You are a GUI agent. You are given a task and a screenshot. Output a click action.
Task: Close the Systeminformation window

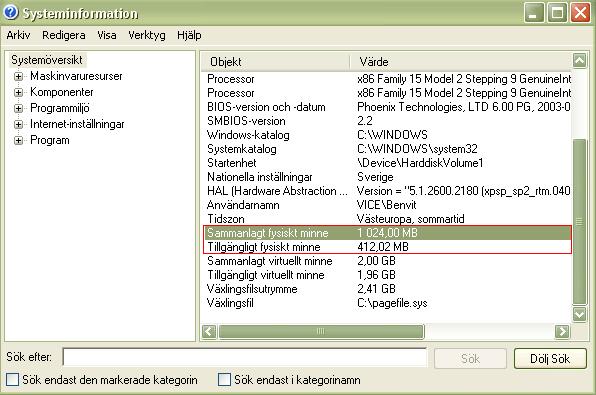pos(580,13)
